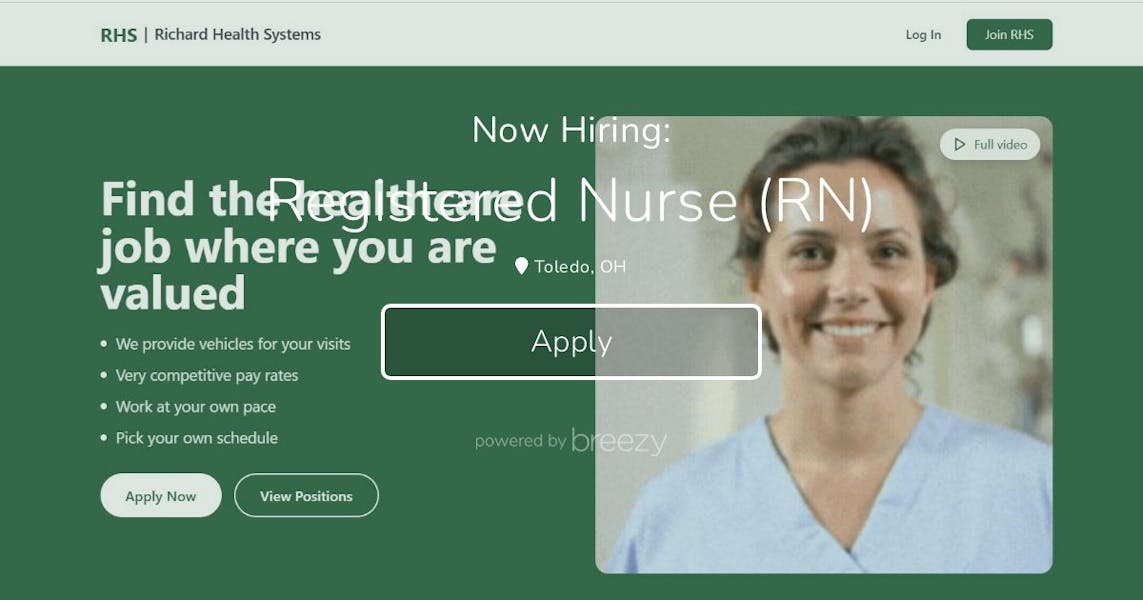Viewport: 1143px width, 600px height.
Task: Click the nurse video thumbnail
Action: click(824, 345)
